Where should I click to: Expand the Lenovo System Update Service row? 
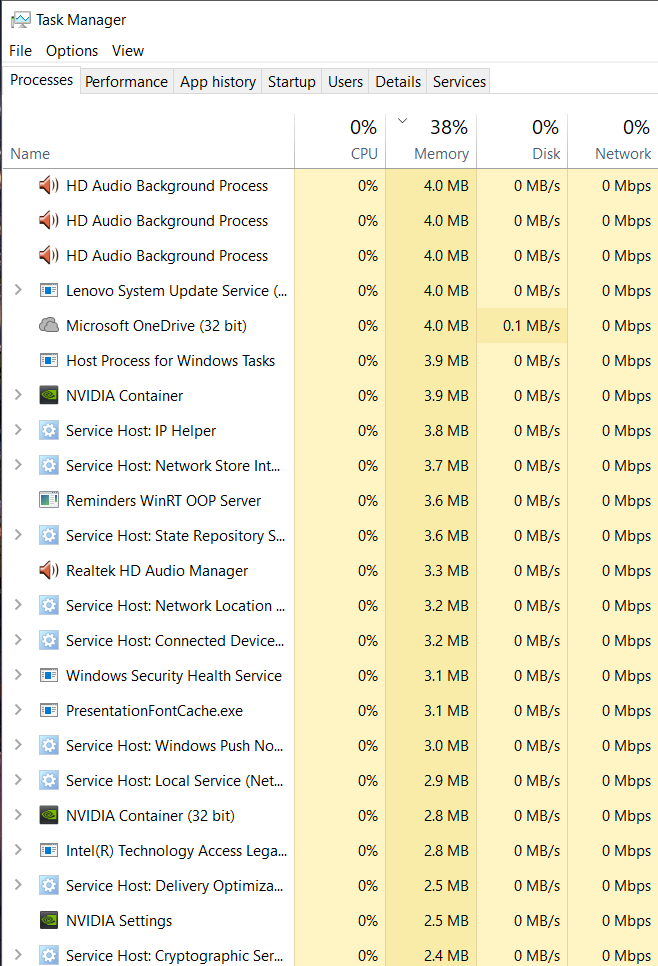pyautogui.click(x=18, y=290)
